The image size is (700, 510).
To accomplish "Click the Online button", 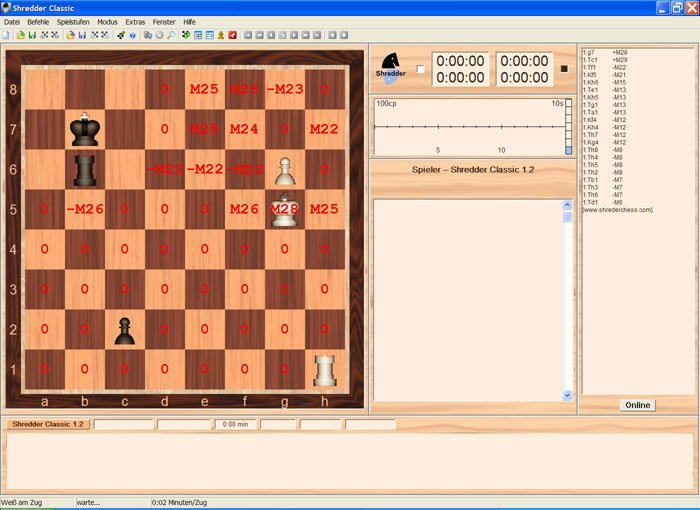I will 638,405.
